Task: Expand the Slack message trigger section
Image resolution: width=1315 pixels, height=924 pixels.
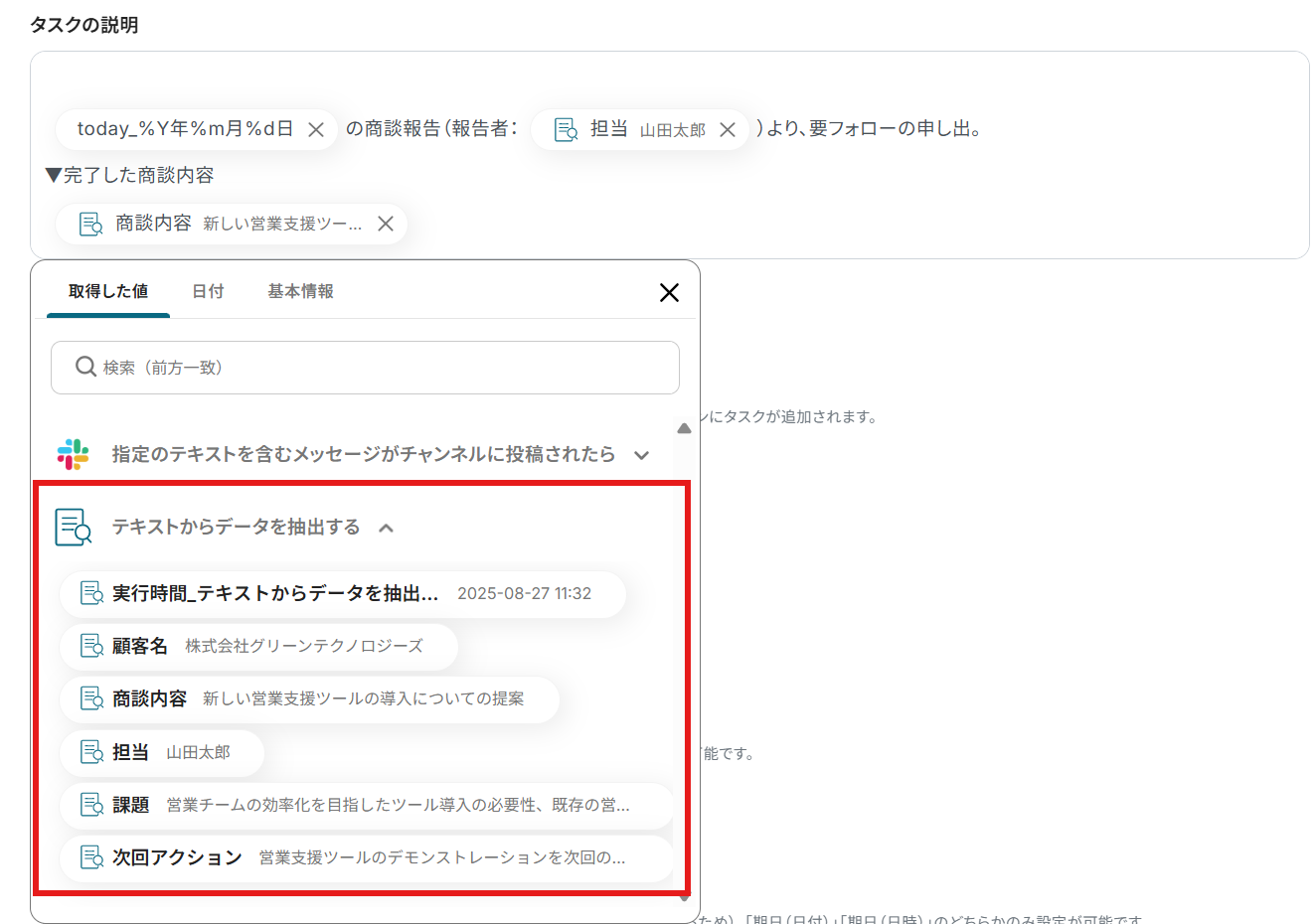Action: (x=641, y=455)
